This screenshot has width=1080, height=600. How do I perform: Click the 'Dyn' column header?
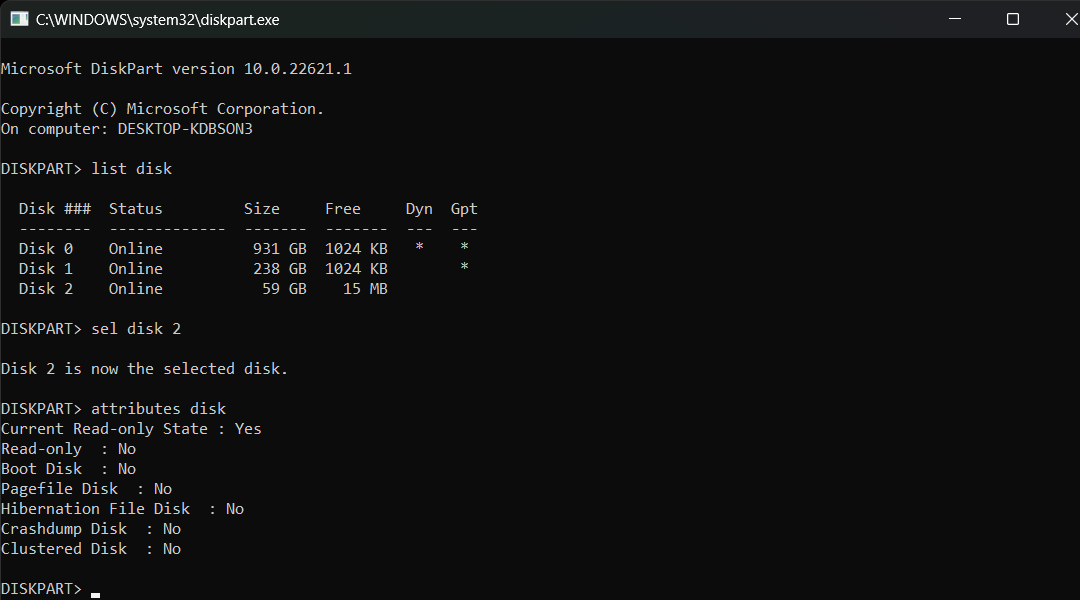pyautogui.click(x=419, y=209)
